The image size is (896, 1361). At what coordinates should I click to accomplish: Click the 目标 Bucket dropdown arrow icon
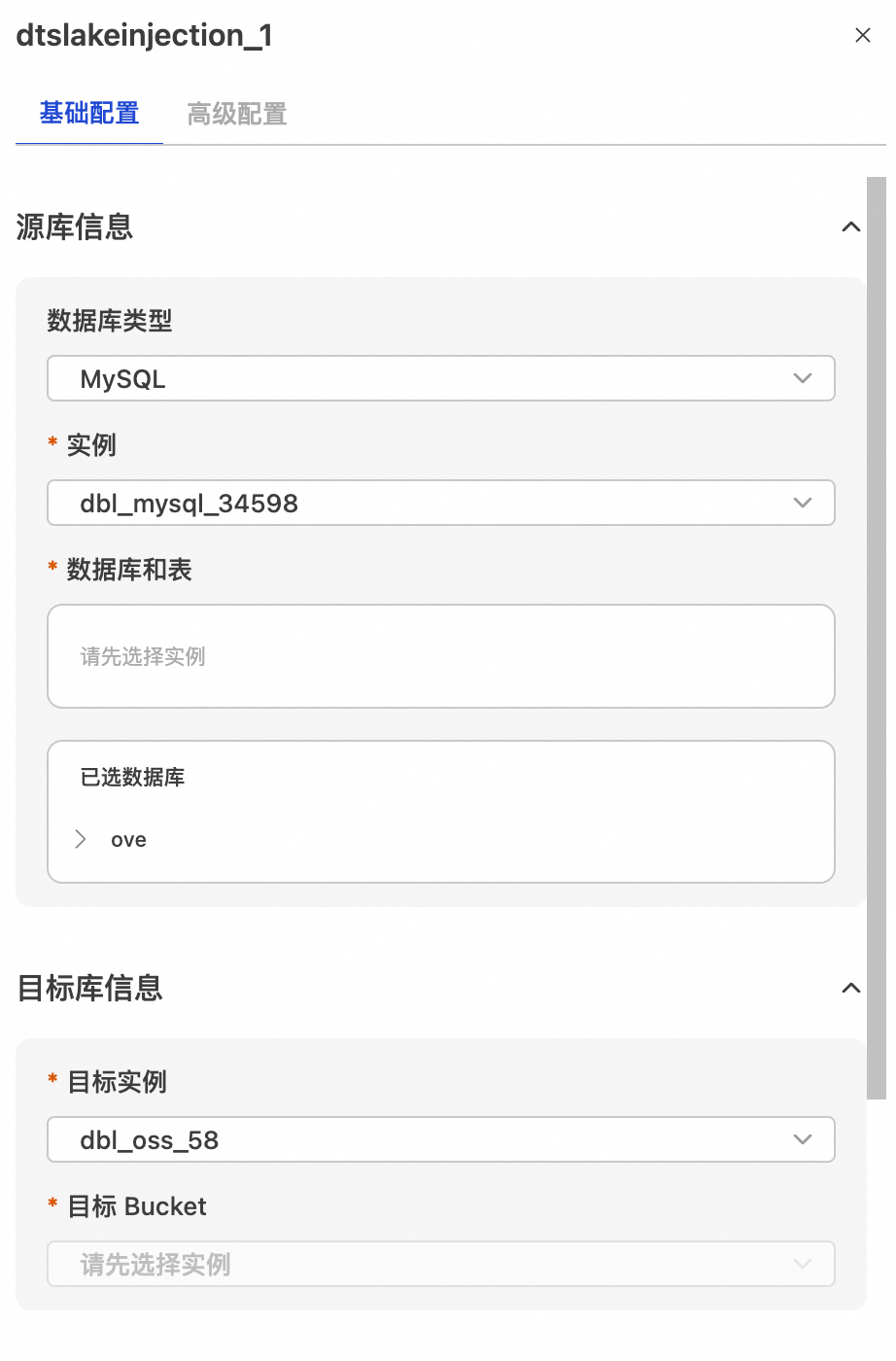coord(803,1264)
